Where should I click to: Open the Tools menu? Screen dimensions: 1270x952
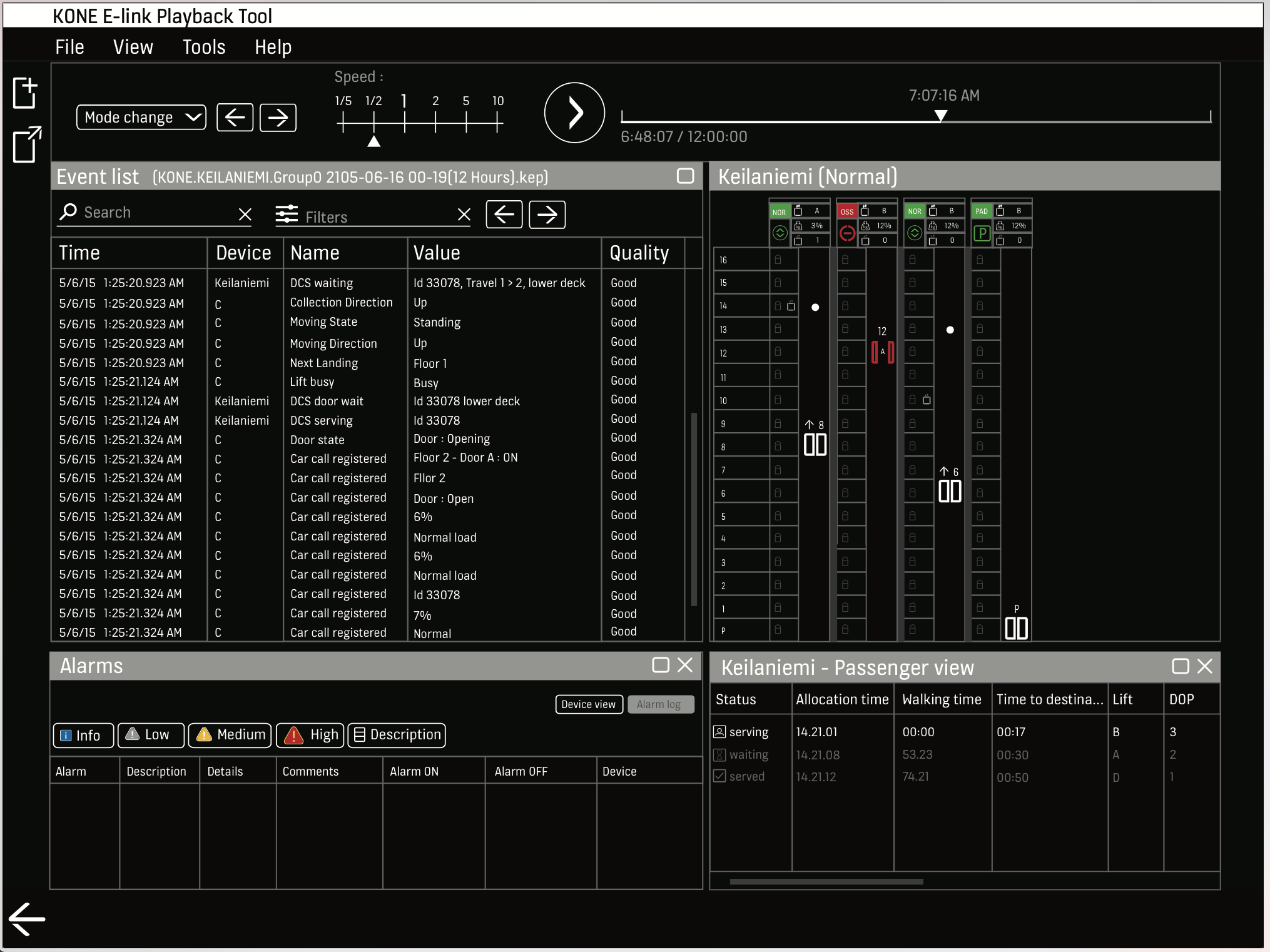(x=204, y=47)
